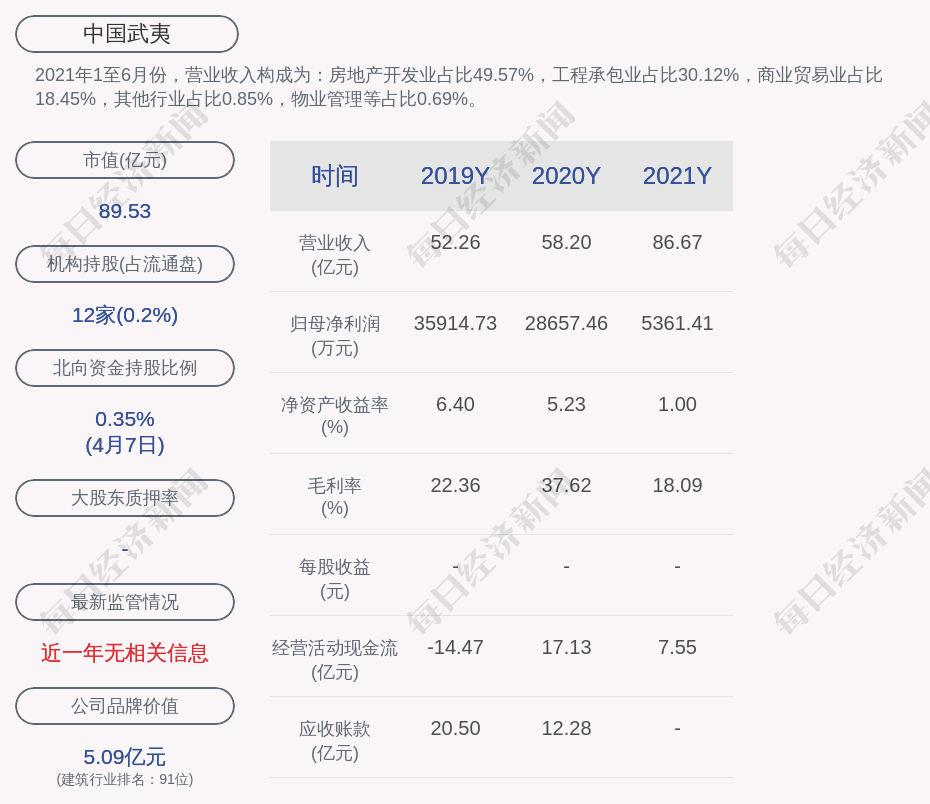Screen dimensions: 930x804
Task: Select the red 近一年无相关信息 text
Action: (x=125, y=653)
